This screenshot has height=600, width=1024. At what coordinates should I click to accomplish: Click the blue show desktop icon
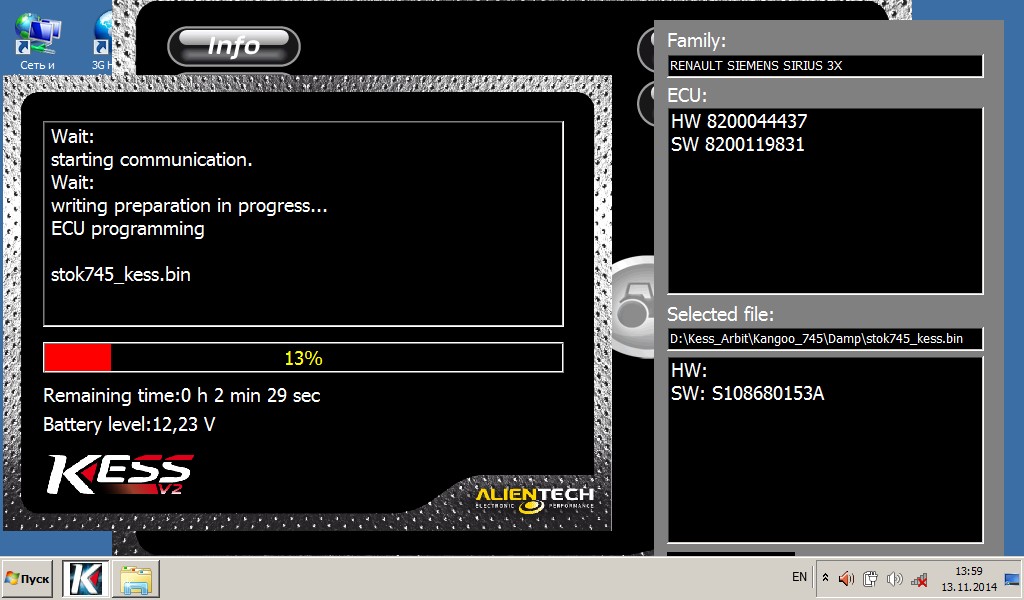(1012, 579)
